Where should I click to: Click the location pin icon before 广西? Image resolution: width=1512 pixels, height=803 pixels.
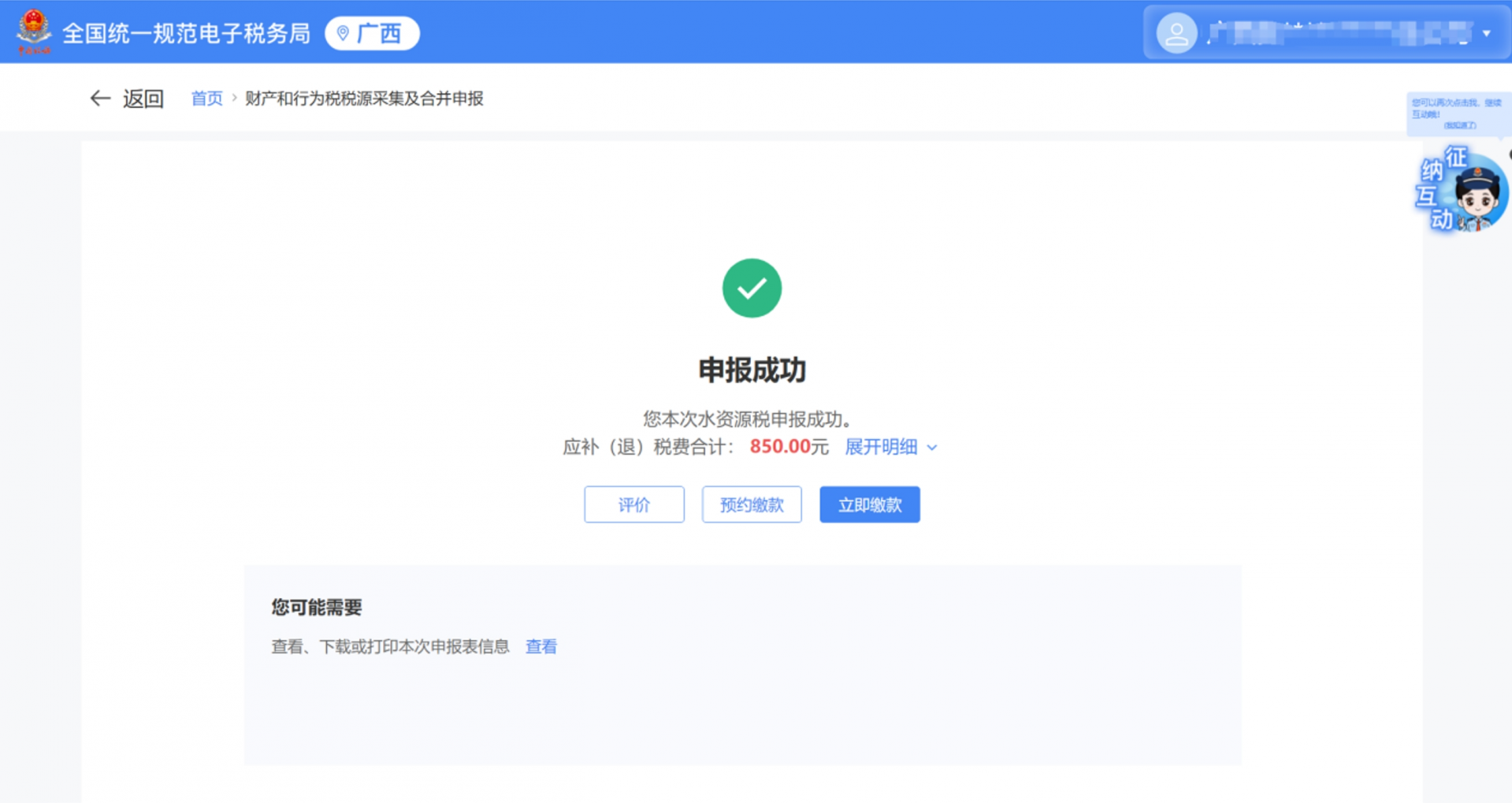click(341, 33)
